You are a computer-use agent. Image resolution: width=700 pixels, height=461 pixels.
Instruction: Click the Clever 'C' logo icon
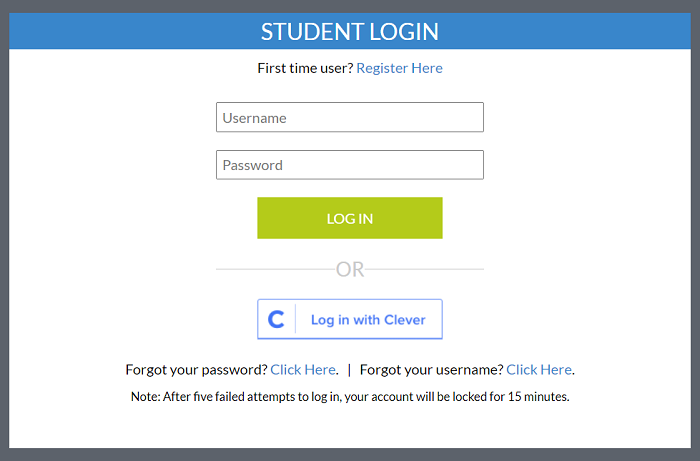click(276, 320)
